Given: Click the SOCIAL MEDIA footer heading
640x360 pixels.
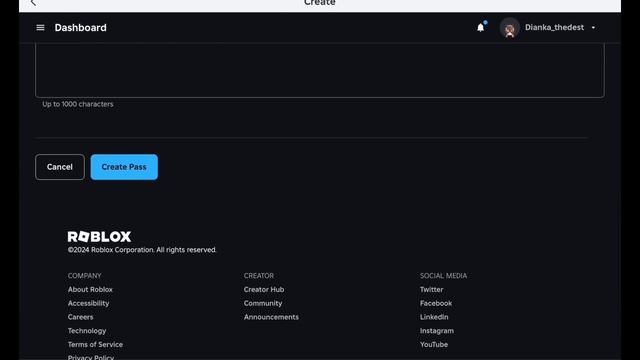Looking at the screenshot, I should [x=443, y=276].
